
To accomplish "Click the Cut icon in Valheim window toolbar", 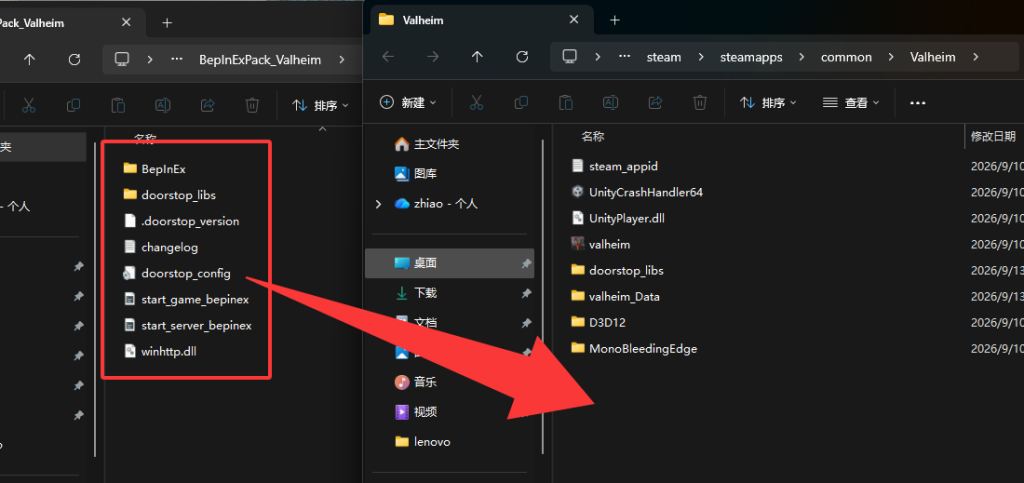I will [x=476, y=102].
